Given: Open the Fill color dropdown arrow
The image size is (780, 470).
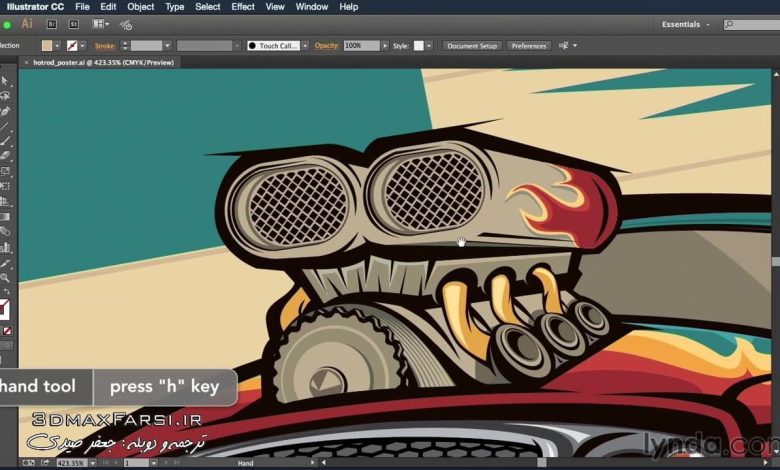Looking at the screenshot, I should 57,46.
